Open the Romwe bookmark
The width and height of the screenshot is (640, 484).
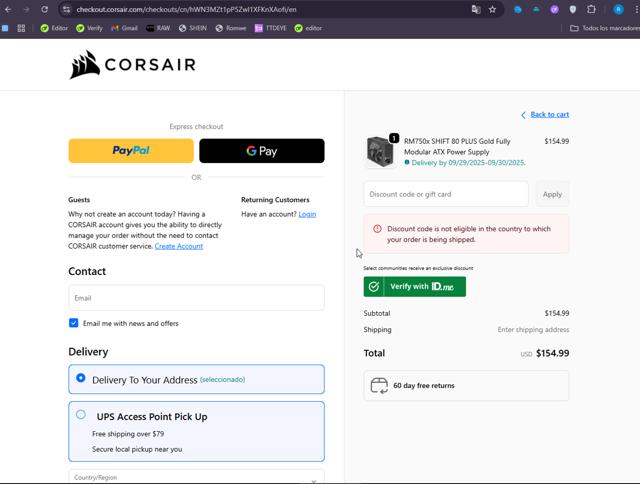(x=231, y=28)
